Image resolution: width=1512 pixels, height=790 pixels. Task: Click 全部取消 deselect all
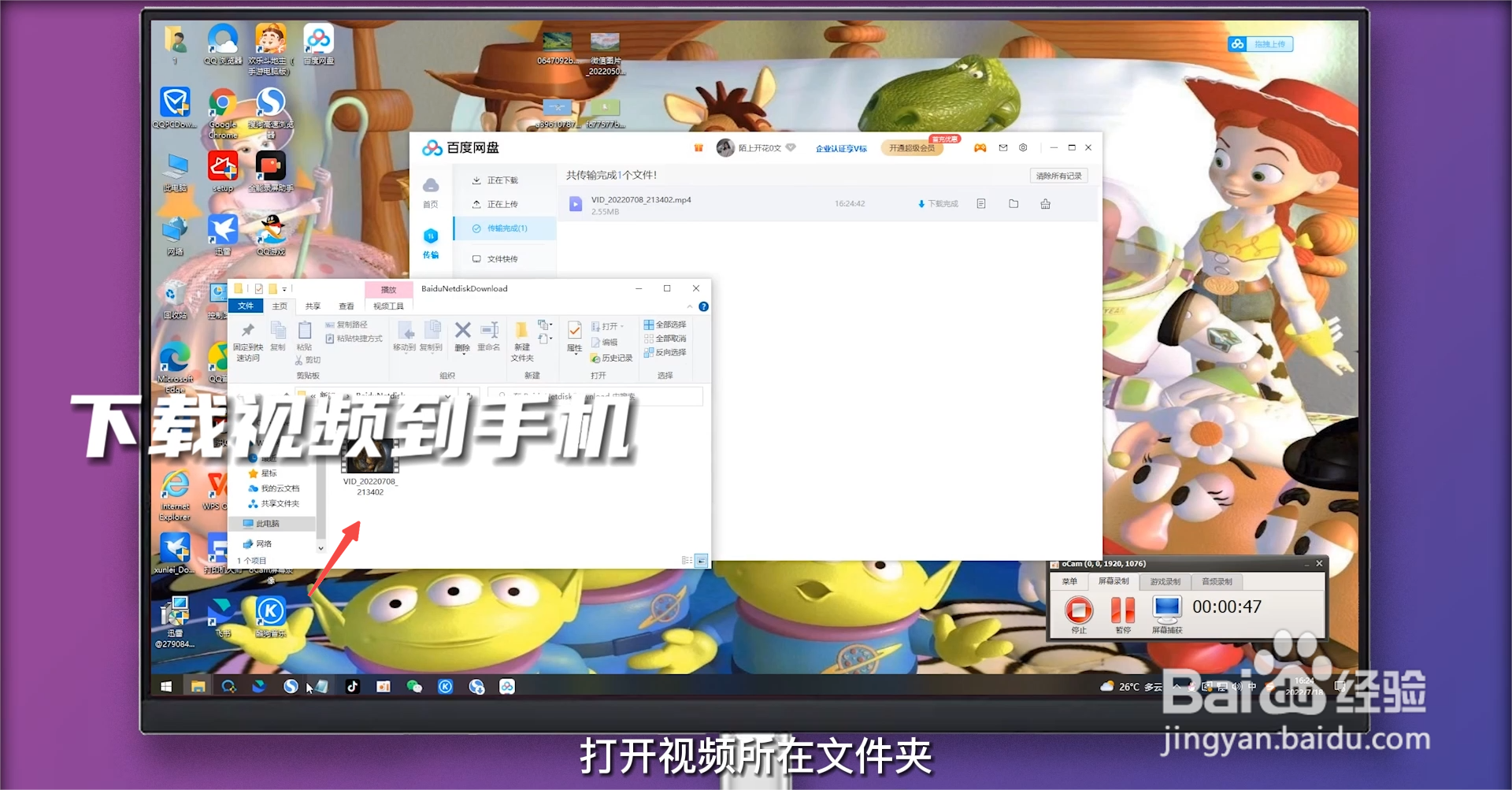coord(665,339)
